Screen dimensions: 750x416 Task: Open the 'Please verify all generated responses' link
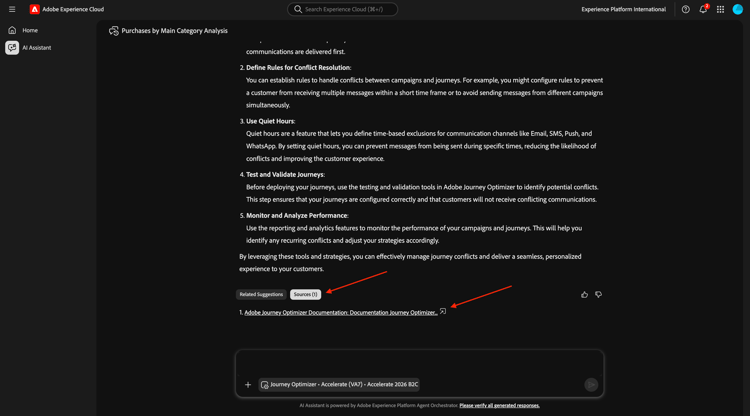[499, 405]
